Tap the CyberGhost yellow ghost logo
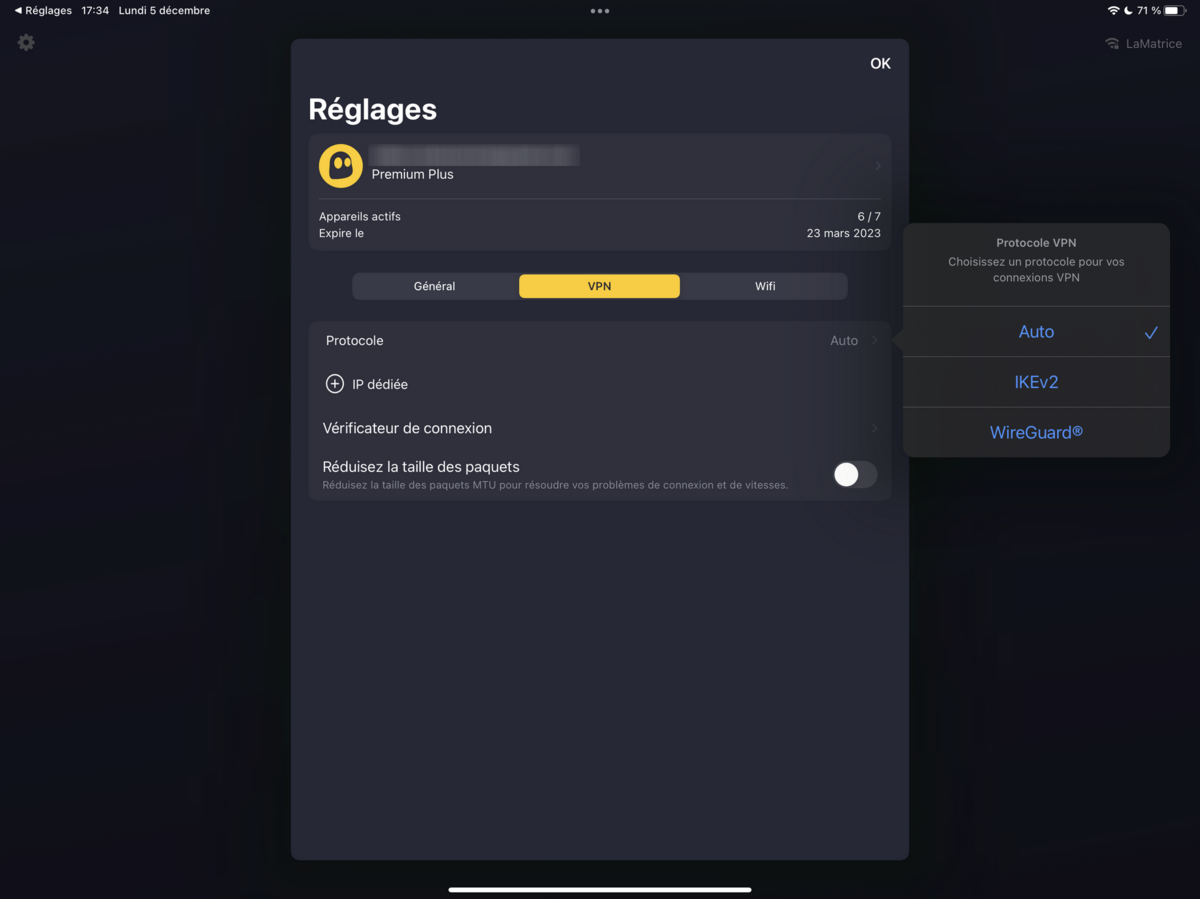Screen dimensions: 1200x899 (340, 166)
